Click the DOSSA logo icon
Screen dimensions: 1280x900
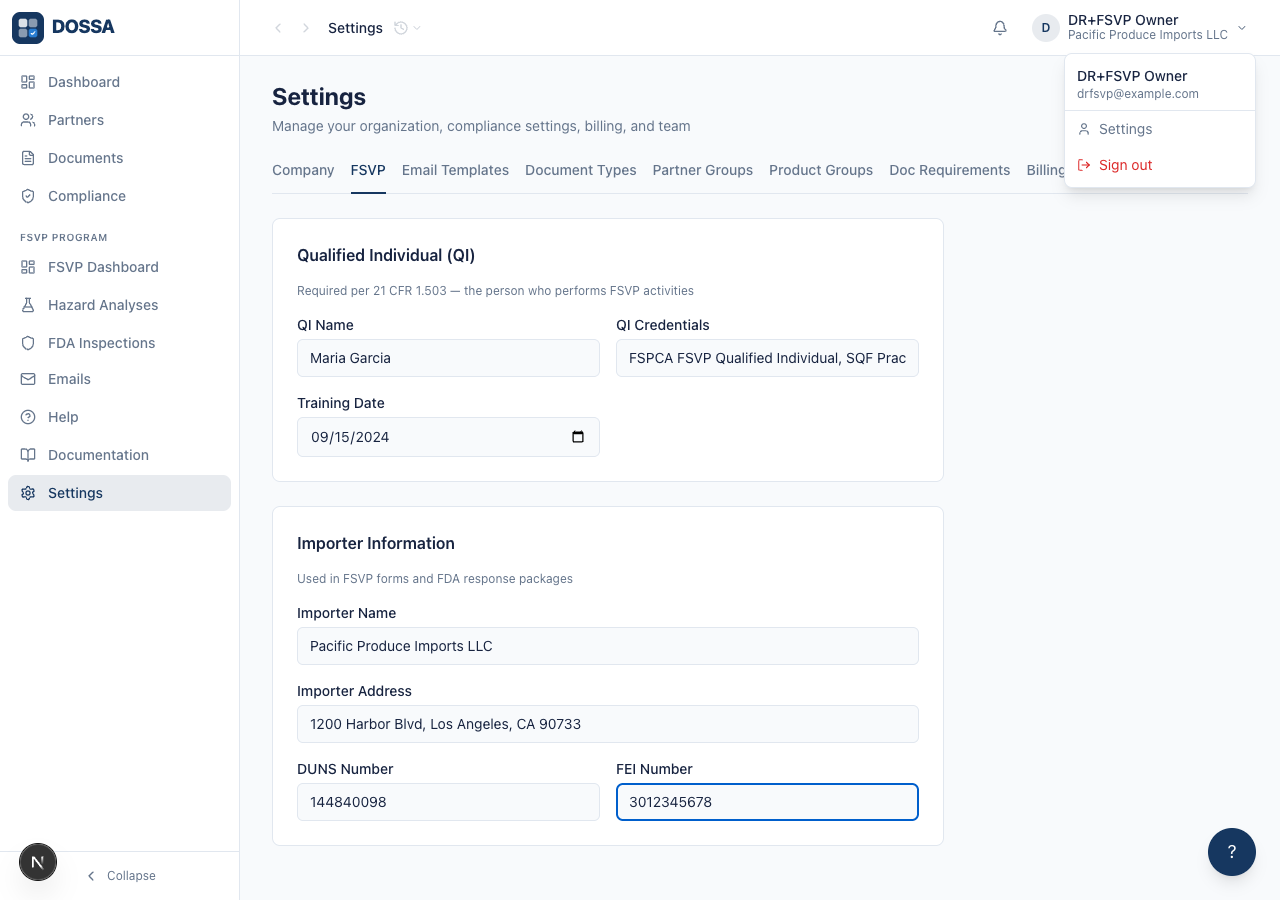[x=28, y=28]
